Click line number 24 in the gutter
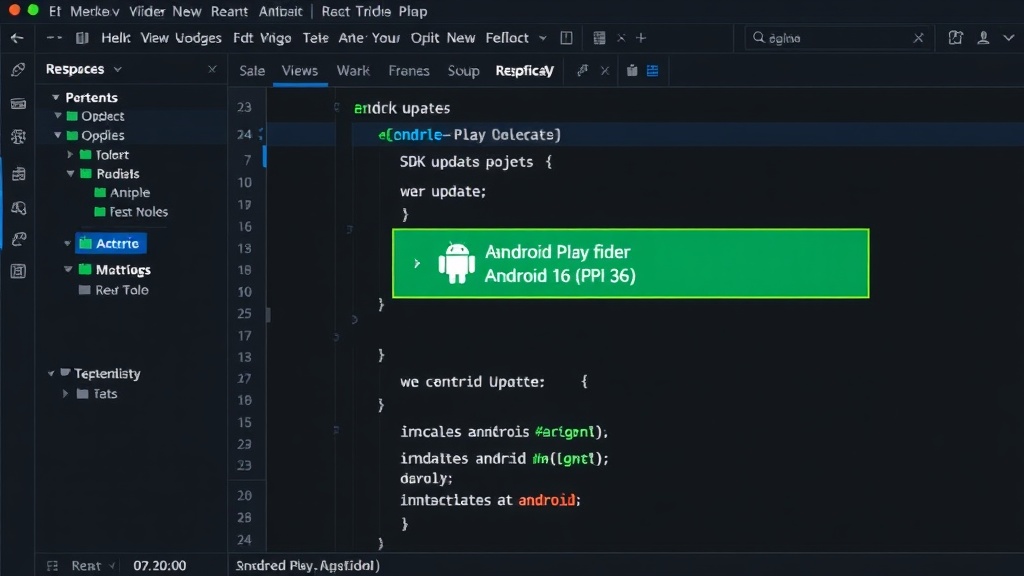The image size is (1024, 576). (x=244, y=135)
